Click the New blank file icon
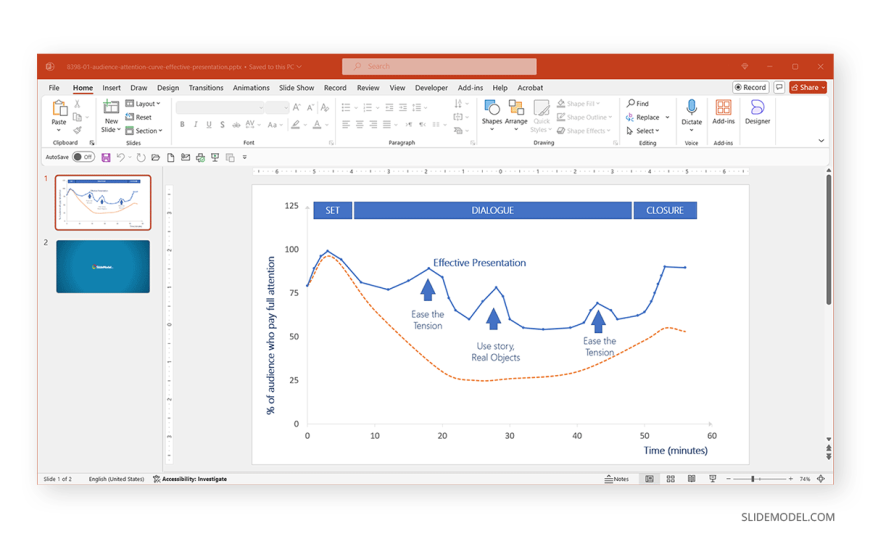 [170, 158]
